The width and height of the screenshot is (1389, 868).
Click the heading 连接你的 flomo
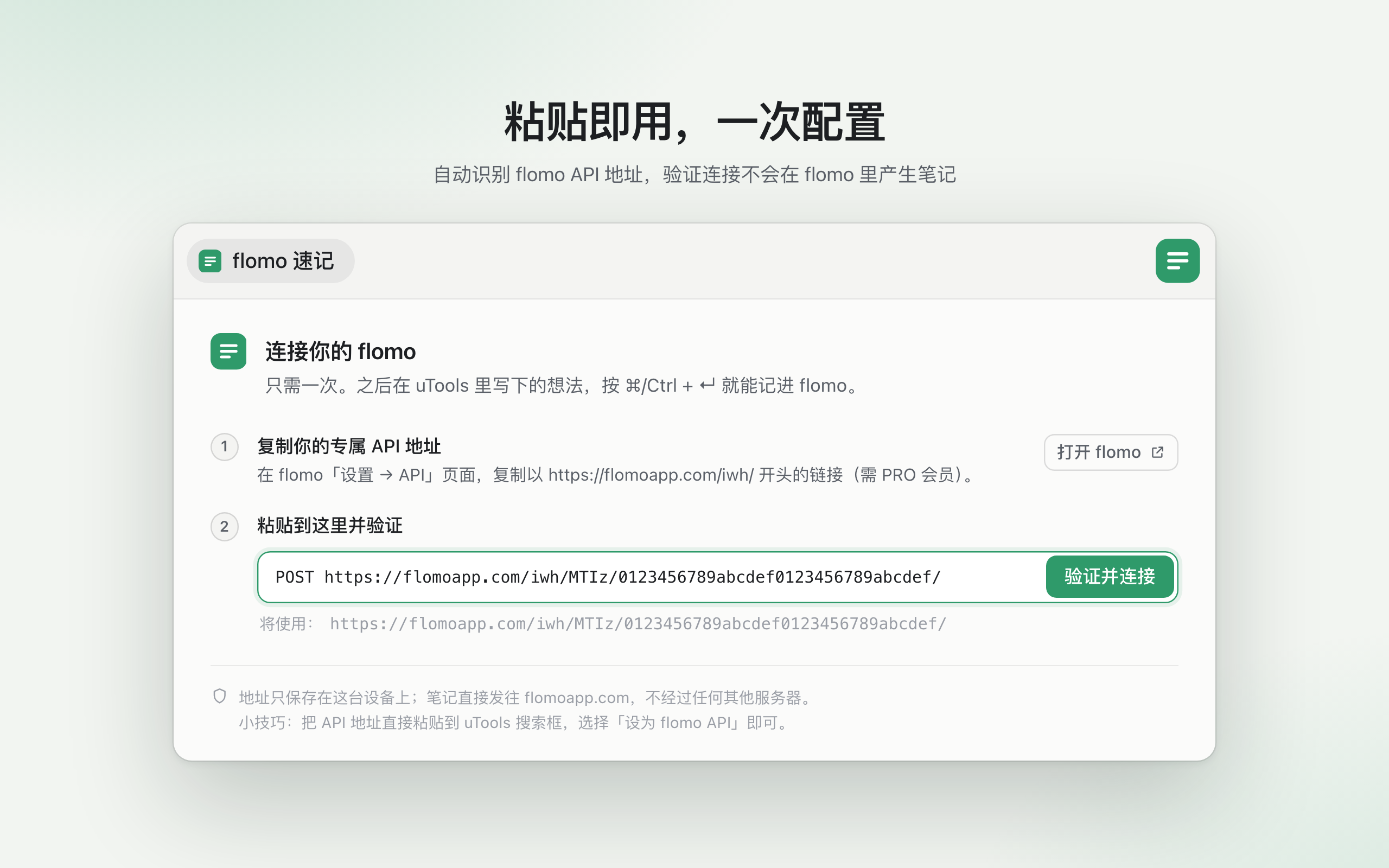pyautogui.click(x=340, y=352)
